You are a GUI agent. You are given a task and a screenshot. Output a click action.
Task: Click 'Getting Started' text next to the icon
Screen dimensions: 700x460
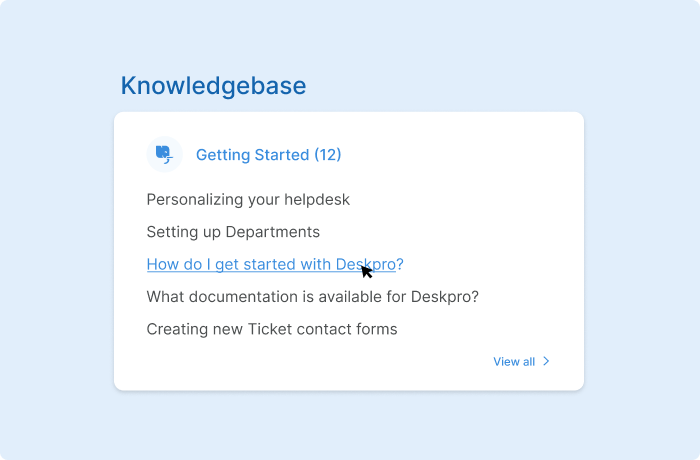tap(252, 155)
